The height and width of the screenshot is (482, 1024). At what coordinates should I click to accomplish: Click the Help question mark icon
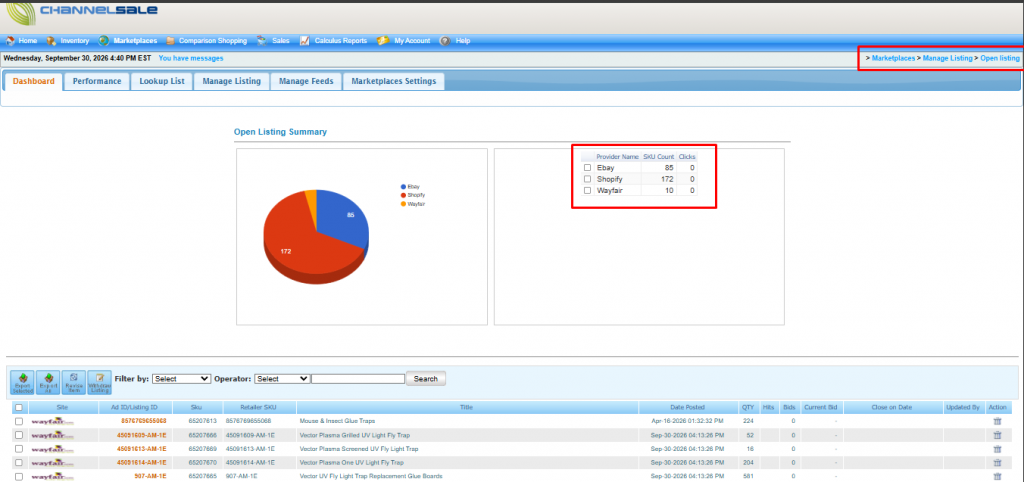pyautogui.click(x=445, y=40)
